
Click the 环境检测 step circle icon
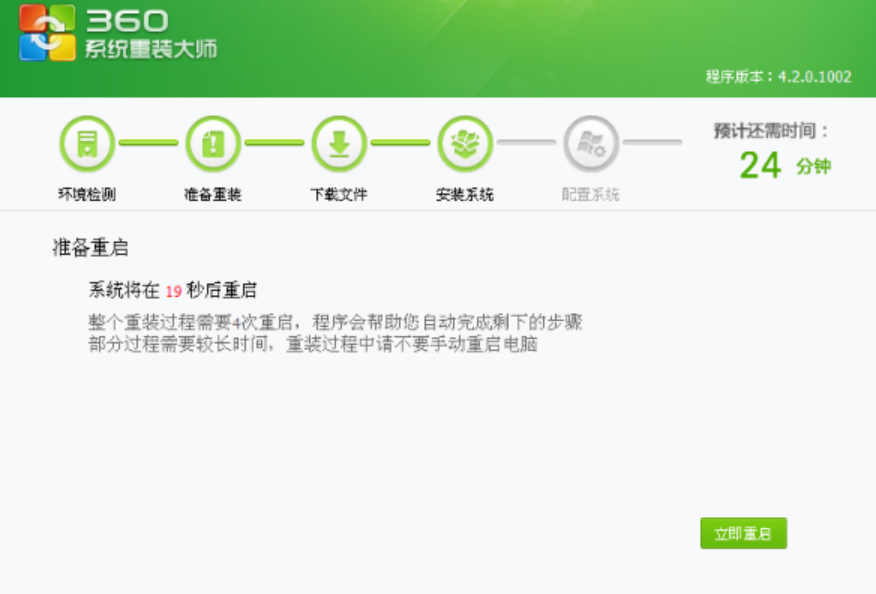(x=87, y=144)
